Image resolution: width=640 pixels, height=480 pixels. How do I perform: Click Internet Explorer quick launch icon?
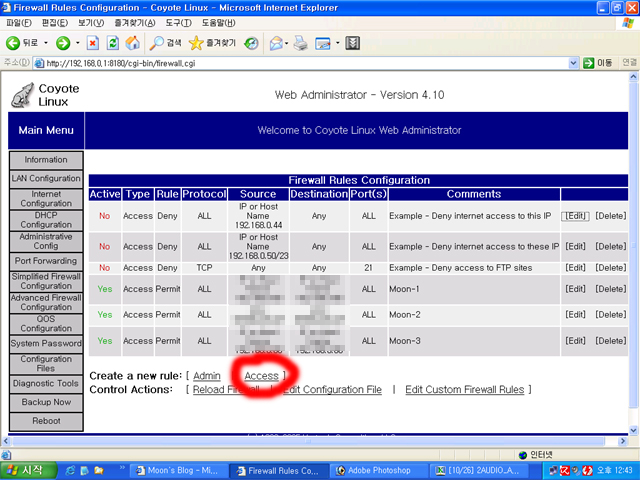(70, 471)
